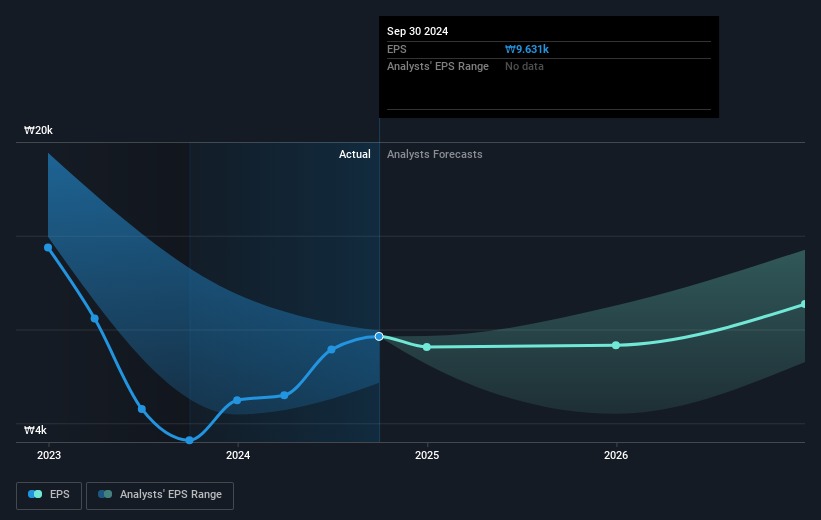Image resolution: width=821 pixels, height=520 pixels.
Task: Toggle the Analysts' EPS Range legend
Action: click(x=160, y=495)
